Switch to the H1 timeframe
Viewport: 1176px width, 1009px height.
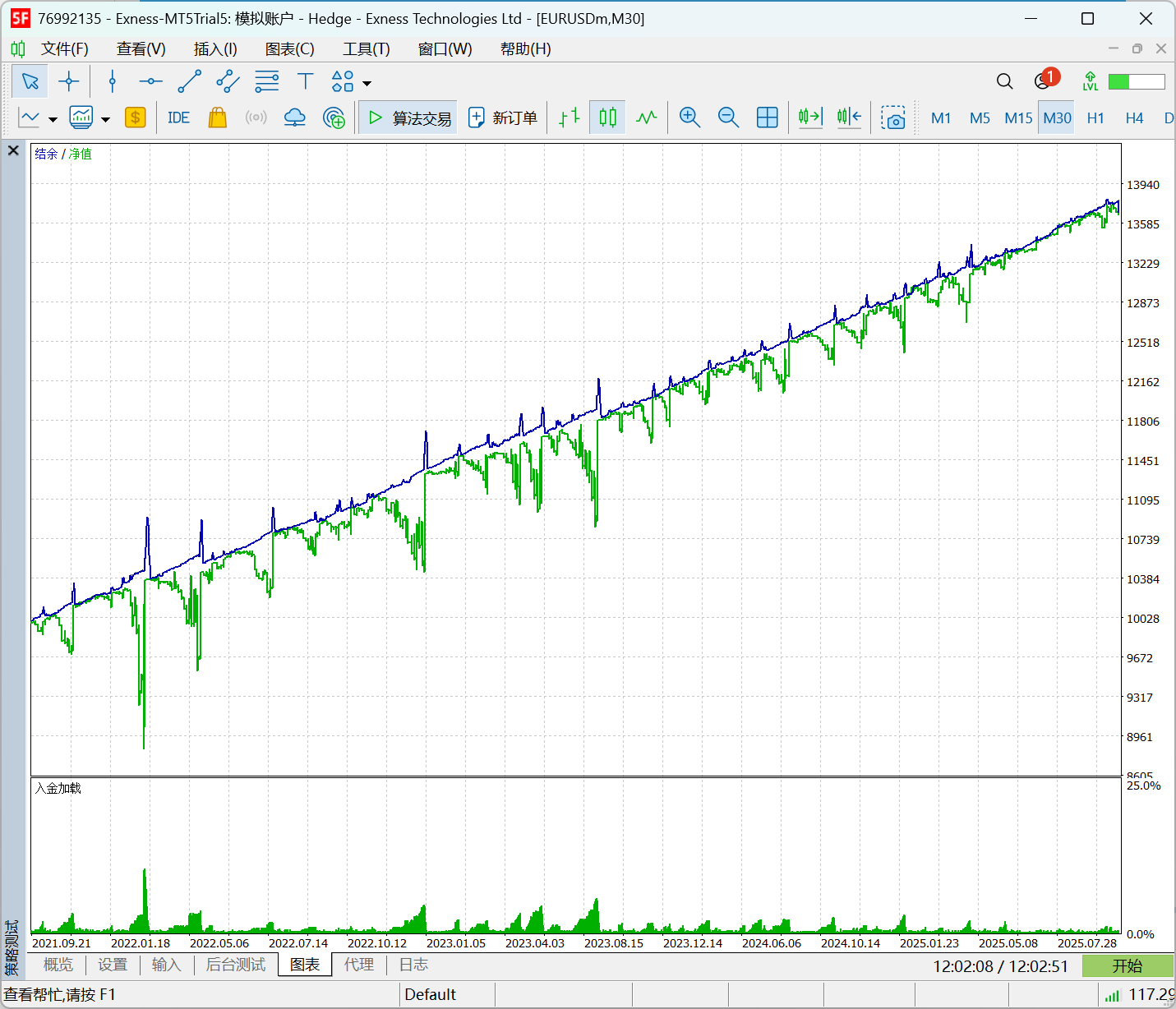click(x=1095, y=117)
